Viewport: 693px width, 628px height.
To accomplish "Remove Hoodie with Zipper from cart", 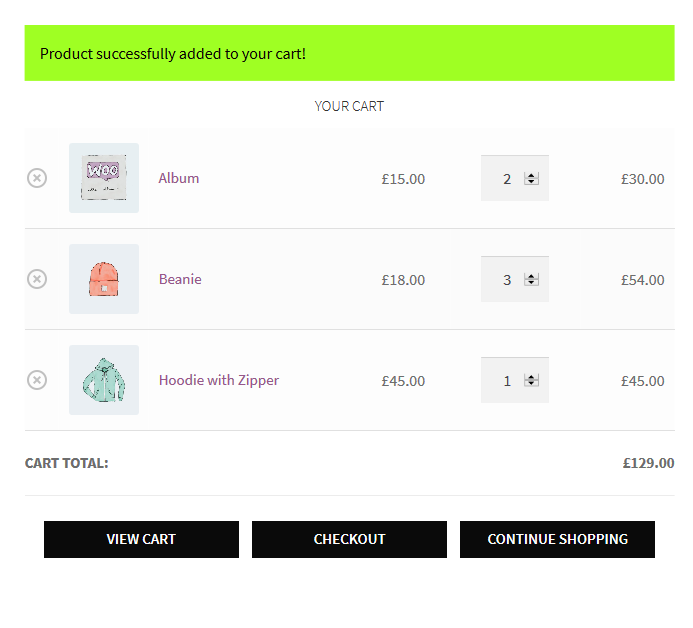I will (x=37, y=380).
